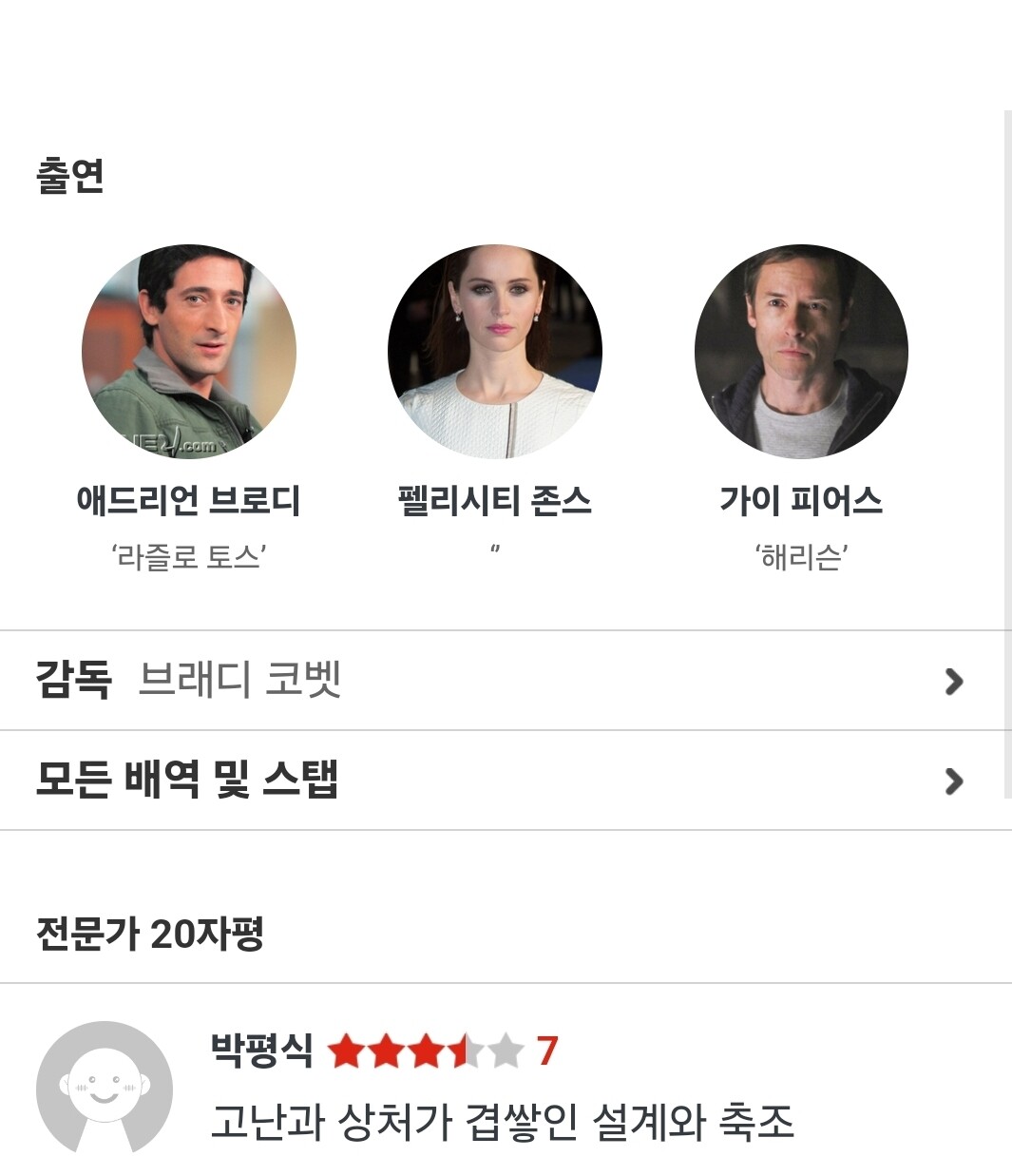Click the star rating next to 박평식

[x=426, y=1051]
